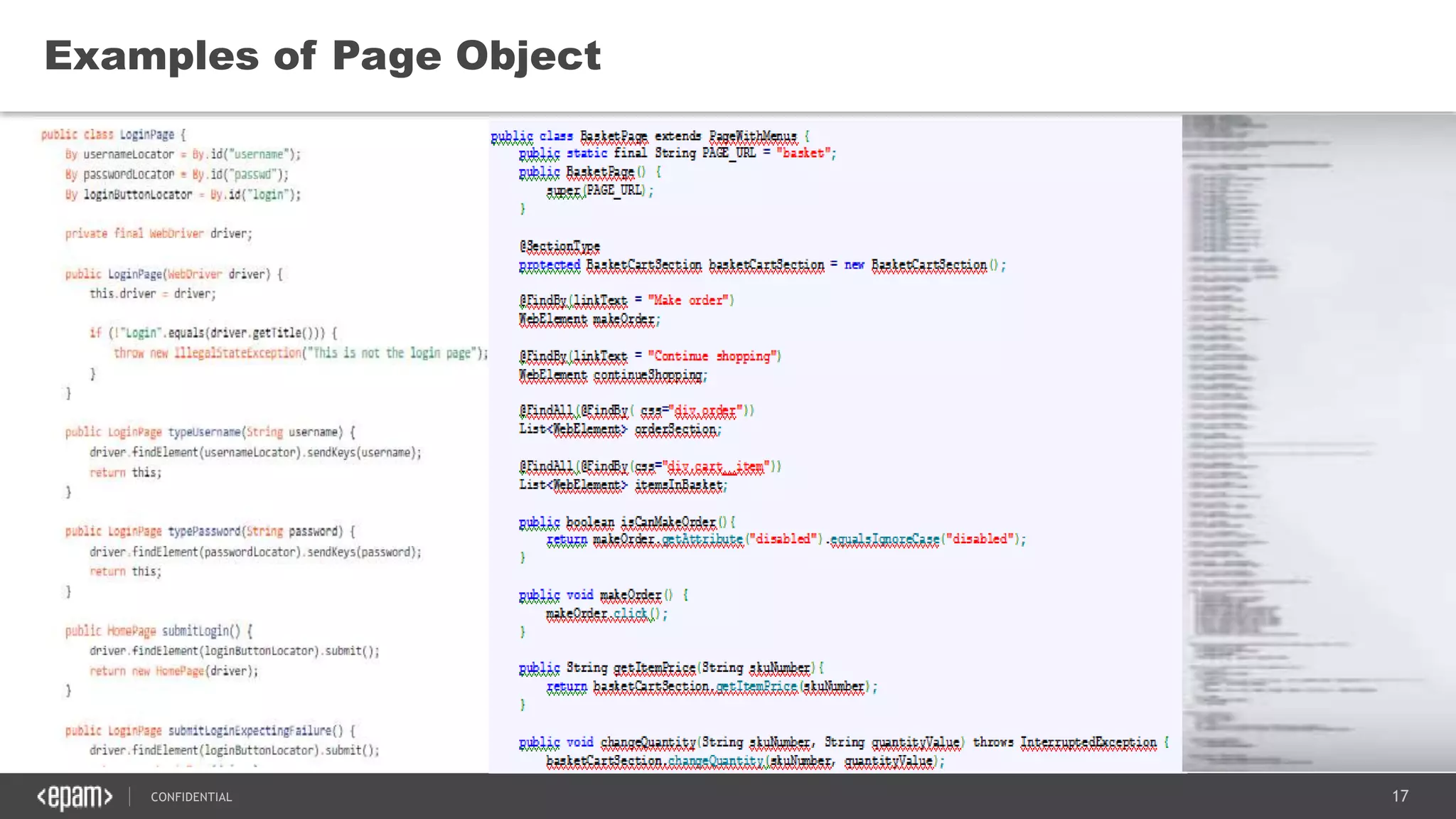This screenshot has height=819, width=1456.
Task: Click "return new HomePage(driver);" line
Action: (174, 670)
